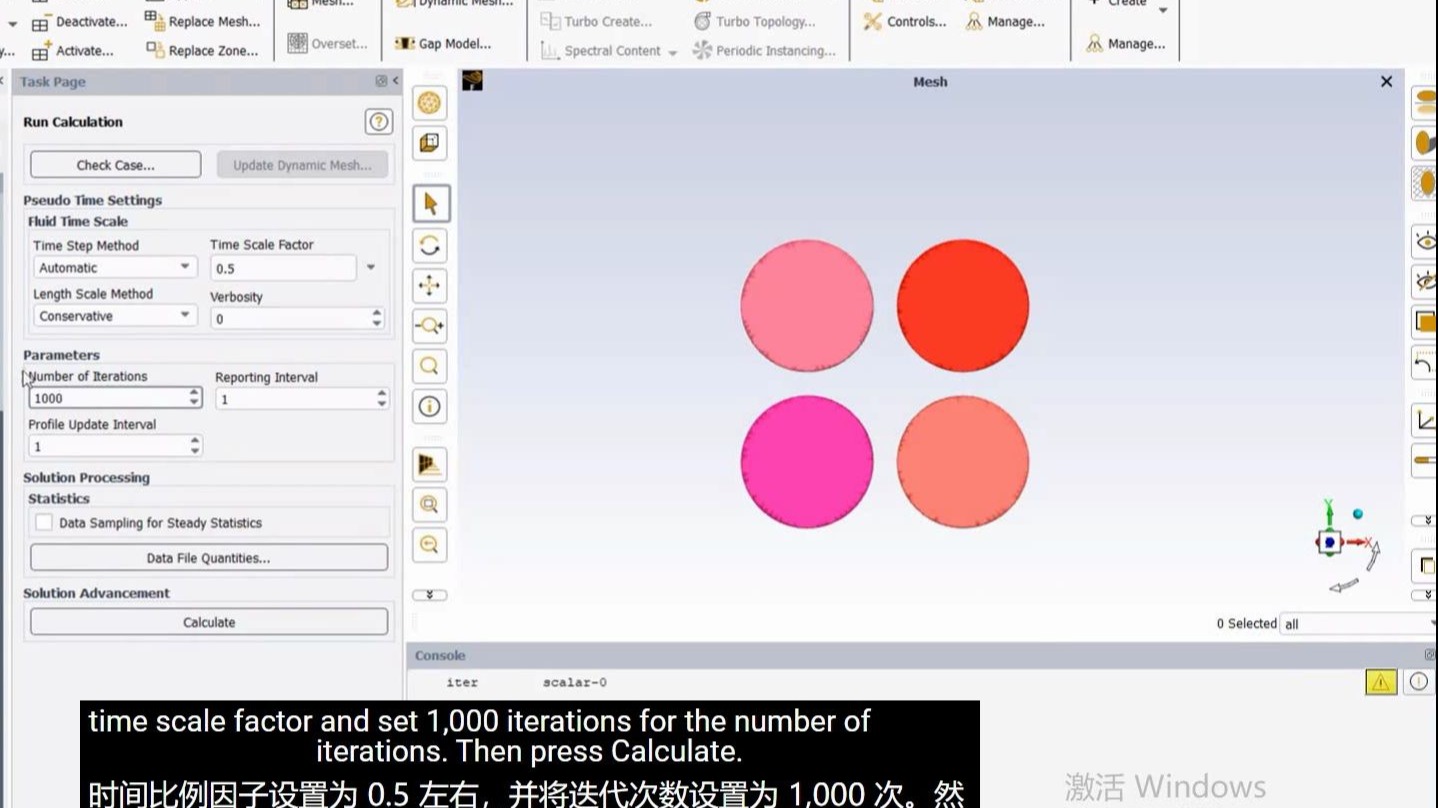
Task: Click the Verbosity spinner arrows
Action: pos(377,318)
